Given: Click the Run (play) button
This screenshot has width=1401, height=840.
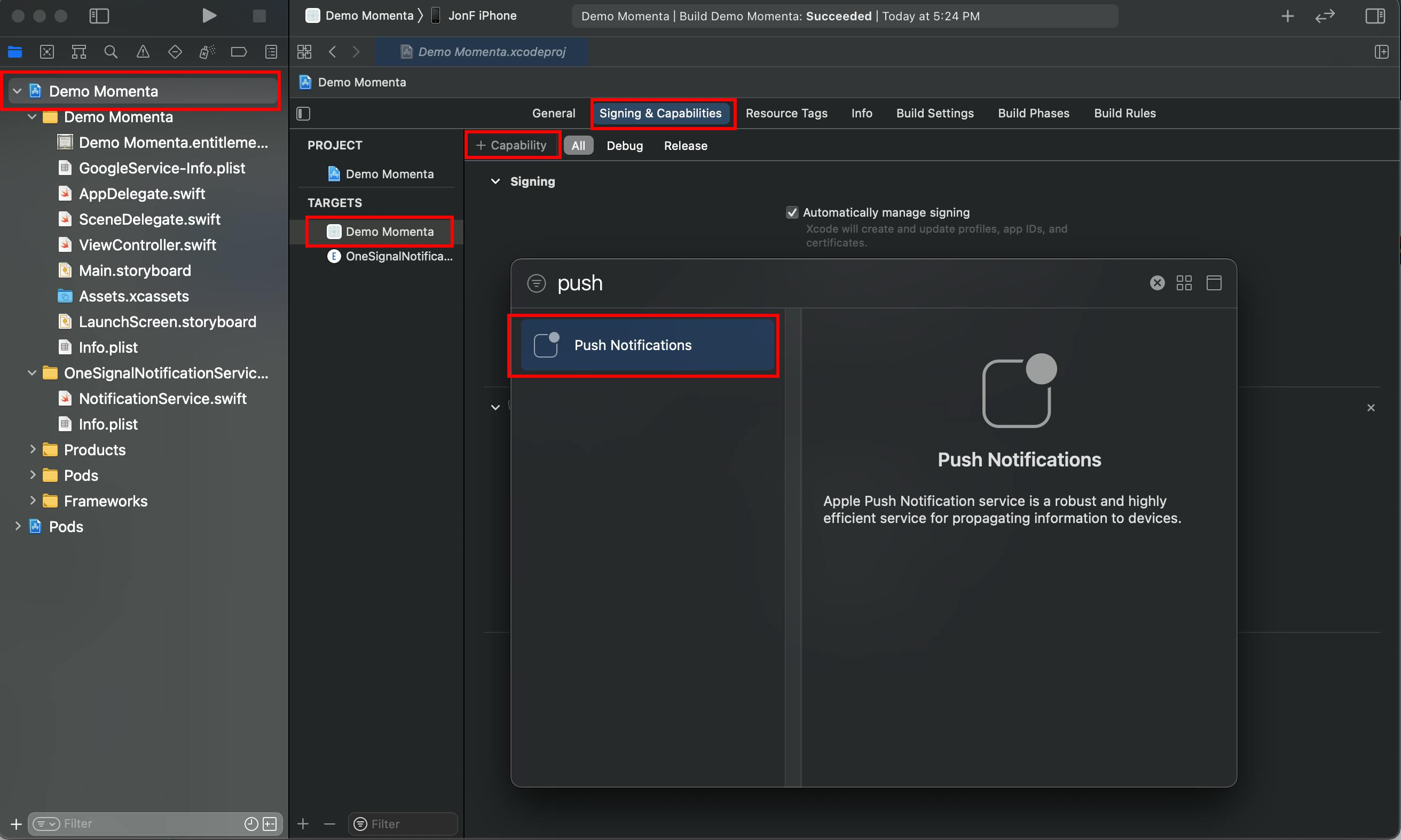Looking at the screenshot, I should 209,16.
